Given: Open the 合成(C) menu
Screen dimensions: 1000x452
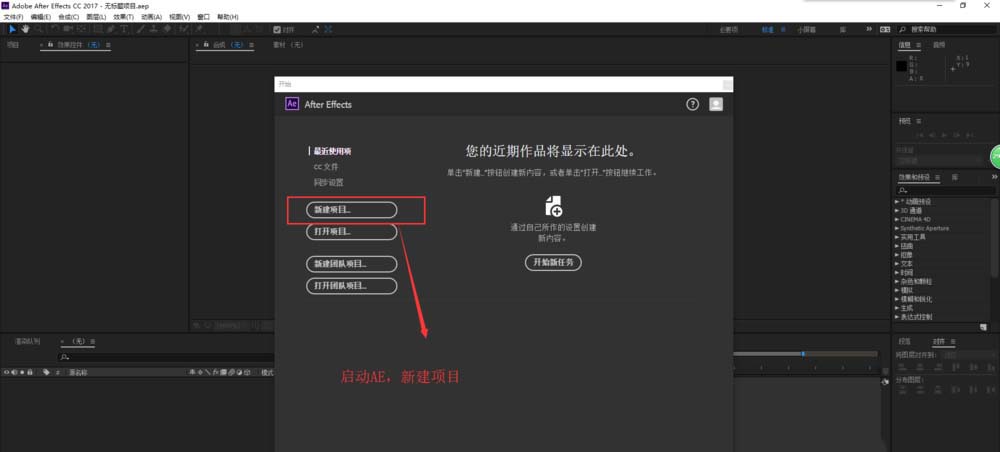Looking at the screenshot, I should (68, 17).
